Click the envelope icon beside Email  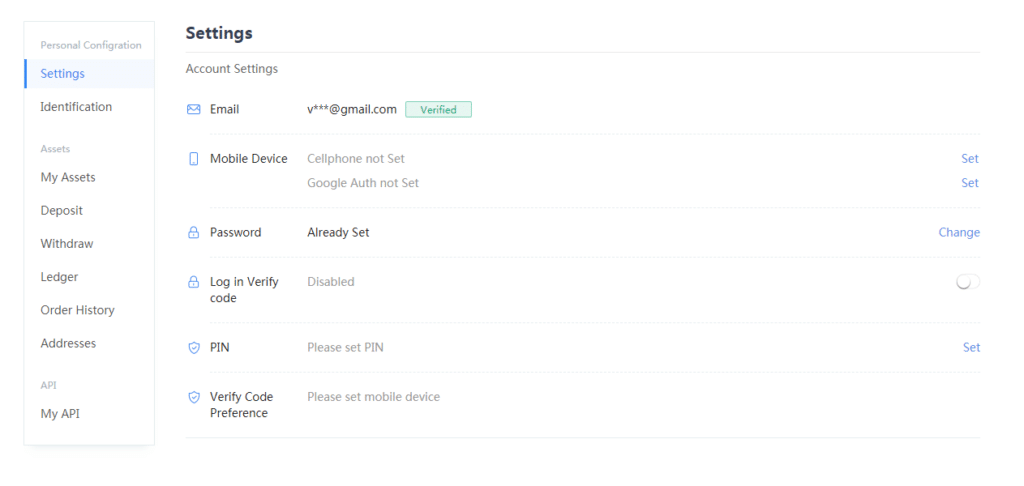194,109
